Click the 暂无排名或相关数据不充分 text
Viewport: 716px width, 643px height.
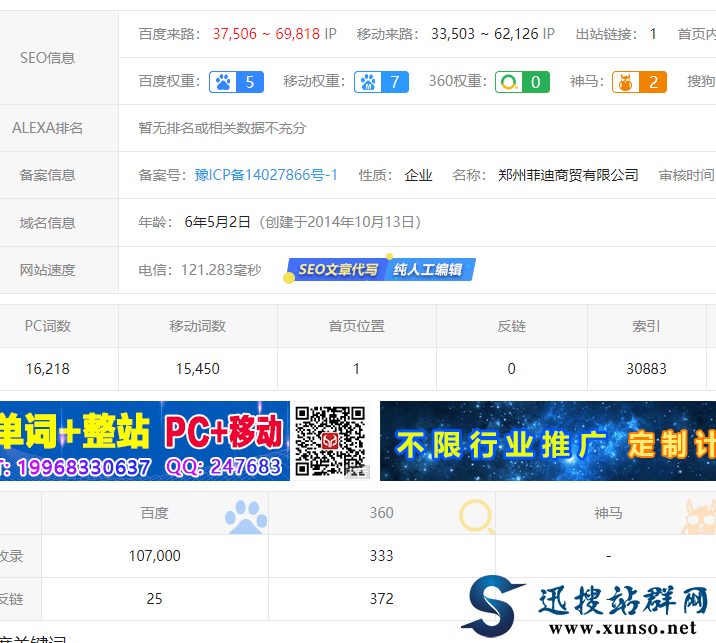[222, 128]
